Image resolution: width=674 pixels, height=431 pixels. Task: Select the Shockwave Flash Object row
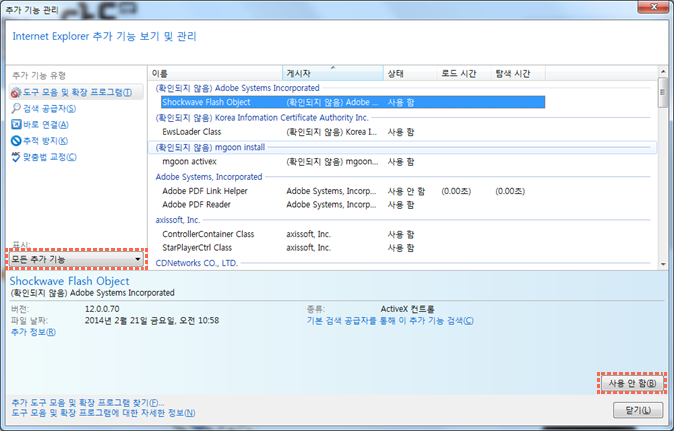pyautogui.click(x=353, y=102)
